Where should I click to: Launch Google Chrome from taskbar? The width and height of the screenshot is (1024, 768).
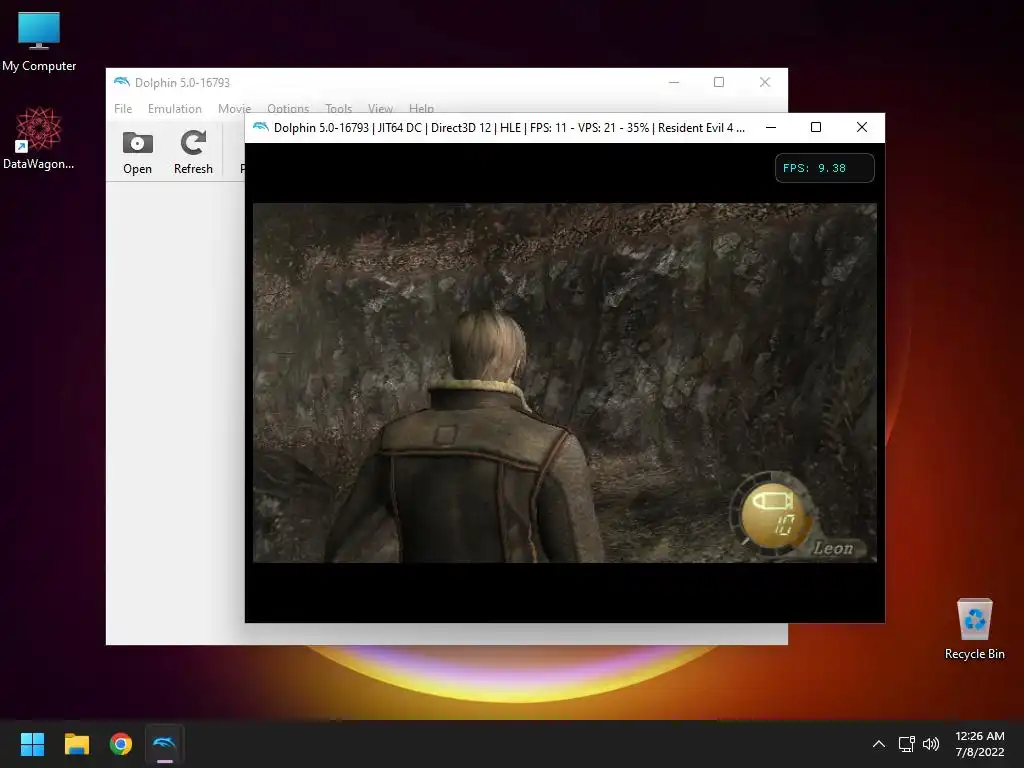121,744
